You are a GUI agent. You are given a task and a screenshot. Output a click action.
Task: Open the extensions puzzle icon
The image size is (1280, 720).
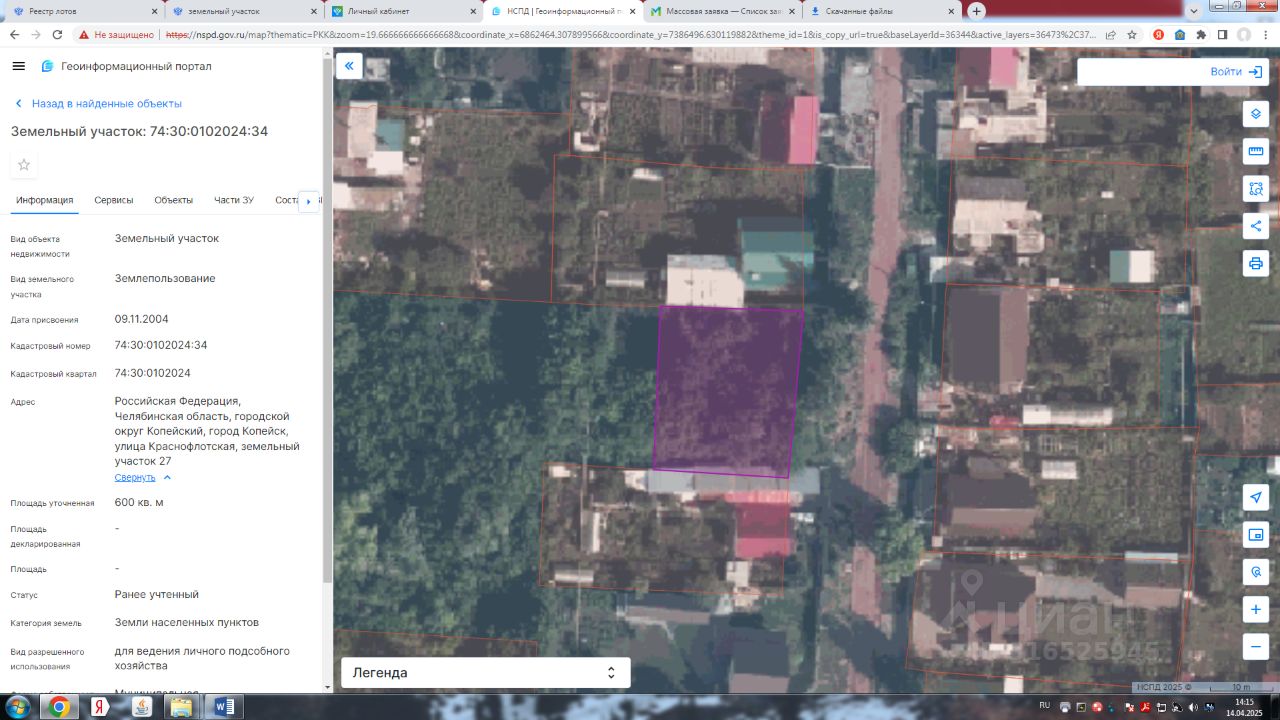pyautogui.click(x=1201, y=34)
